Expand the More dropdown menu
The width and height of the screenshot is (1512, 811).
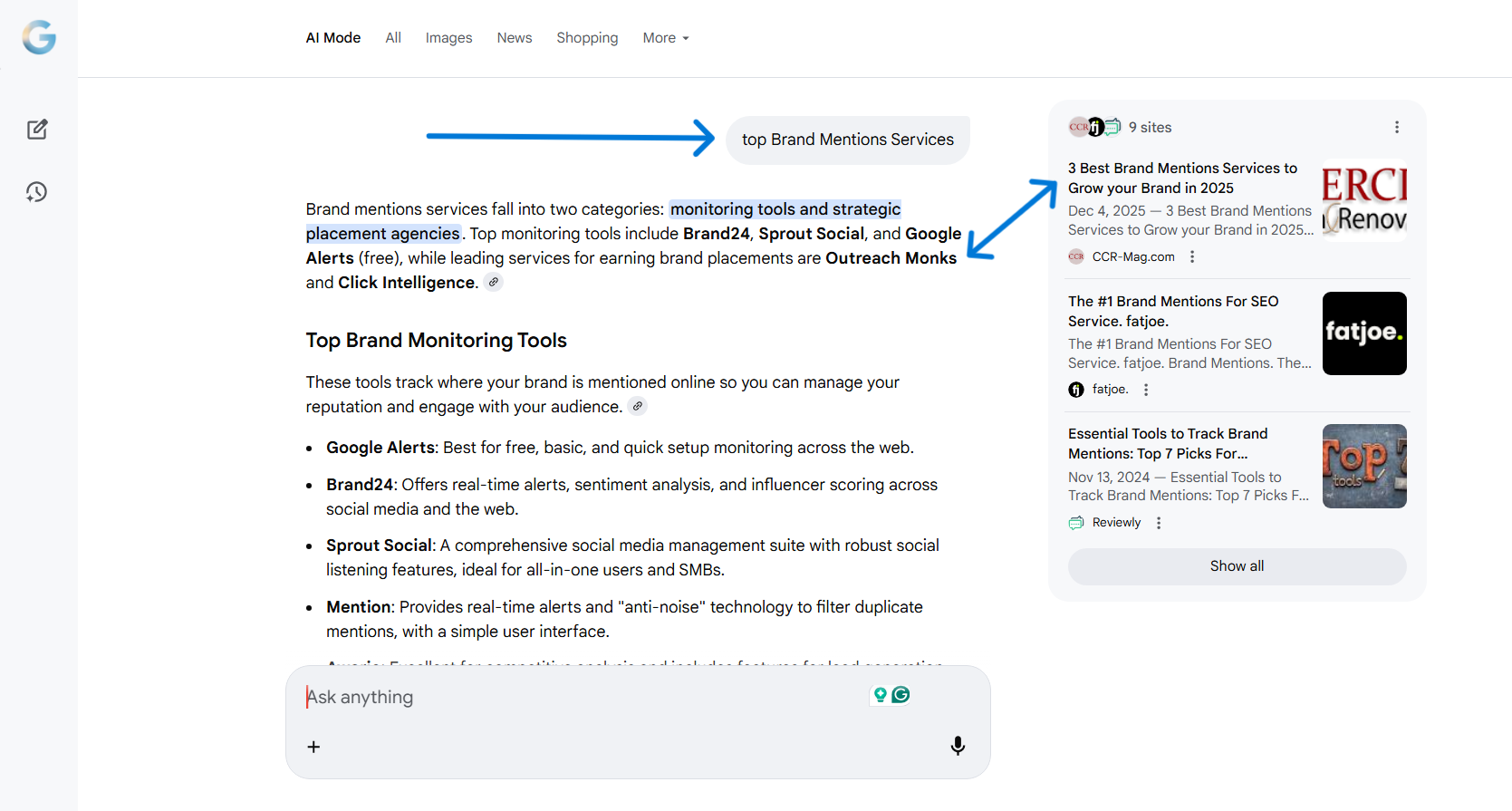click(666, 38)
